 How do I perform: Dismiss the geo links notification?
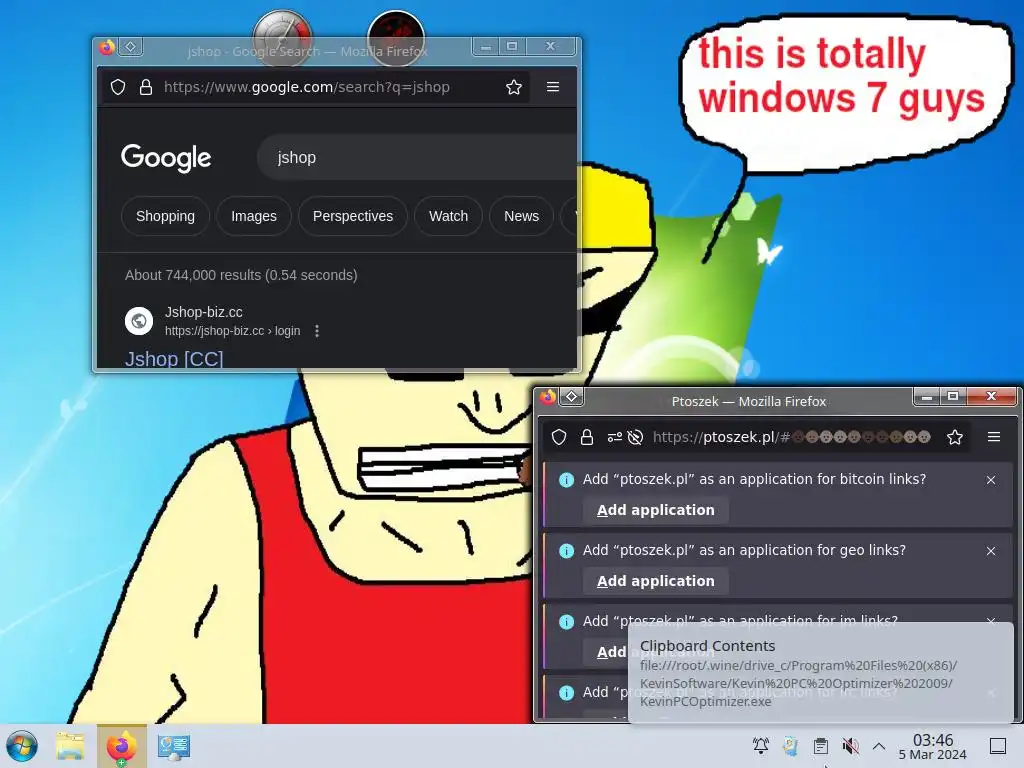point(991,551)
